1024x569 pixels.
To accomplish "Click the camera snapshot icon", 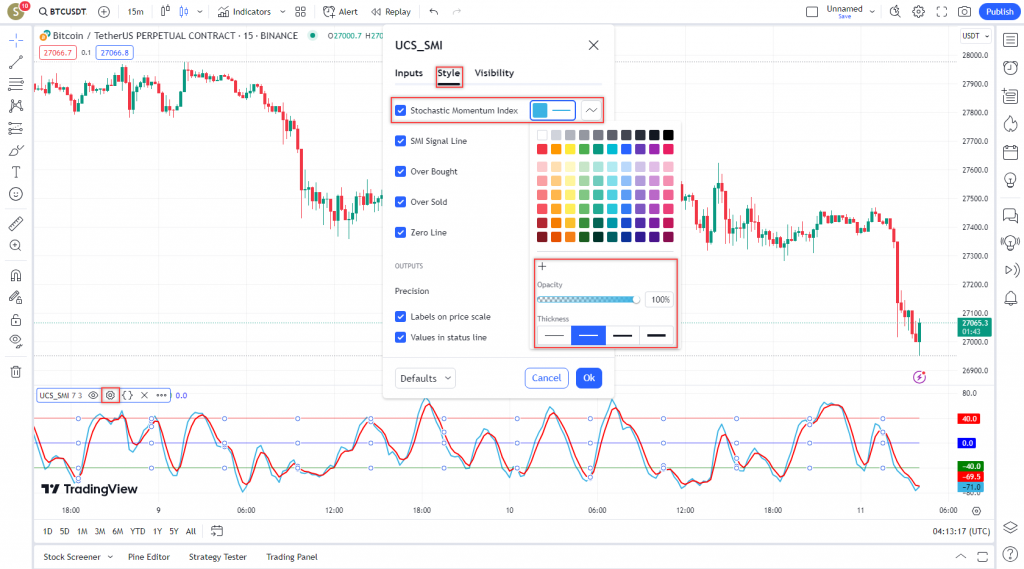I will (964, 12).
